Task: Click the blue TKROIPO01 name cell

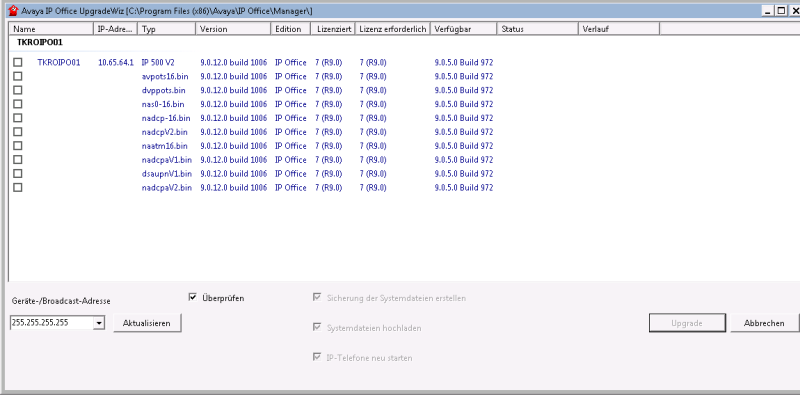Action: [59, 62]
